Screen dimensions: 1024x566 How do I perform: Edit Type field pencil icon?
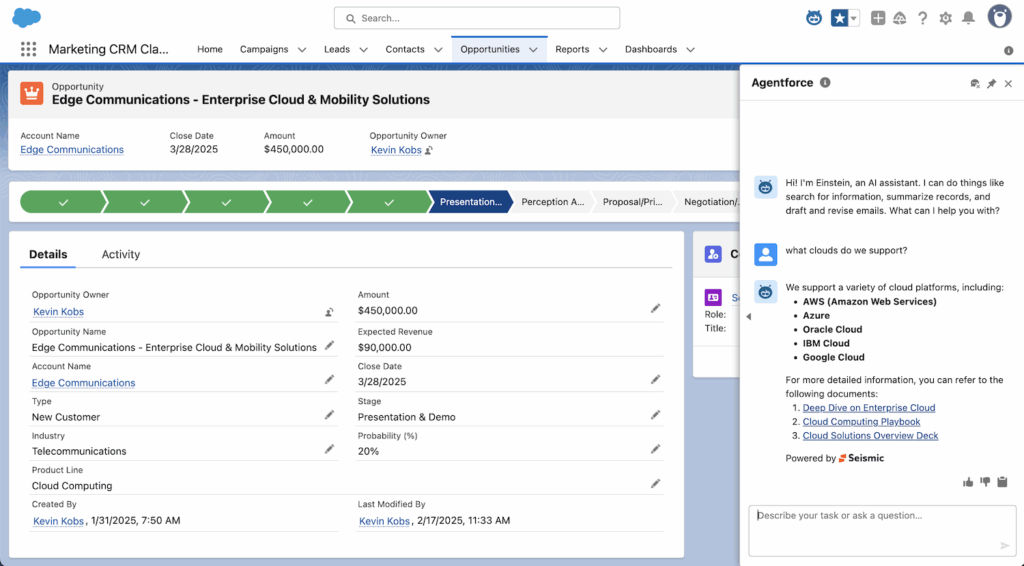click(329, 415)
